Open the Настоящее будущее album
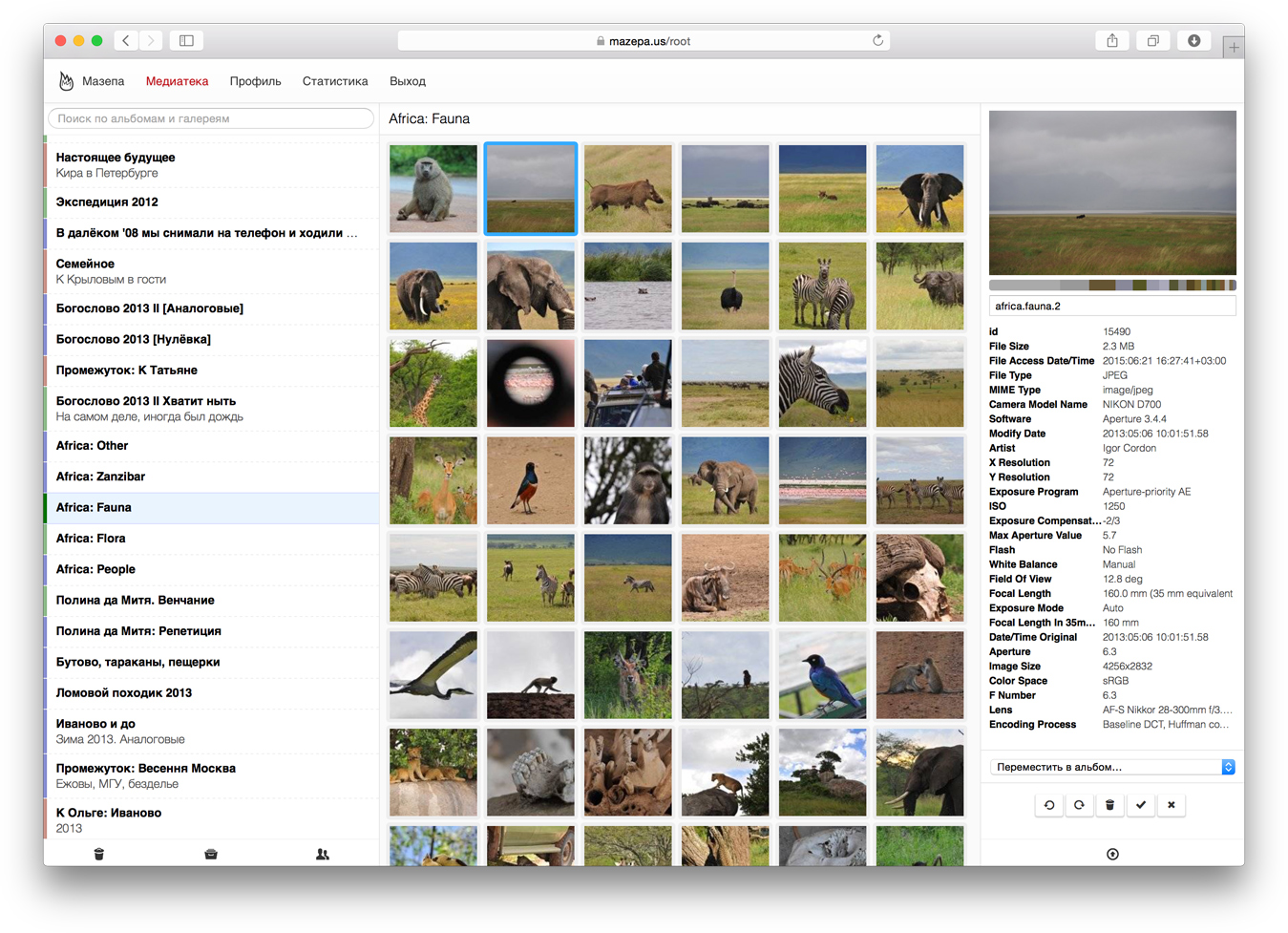This screenshot has height=933, width=1288. pos(212,164)
